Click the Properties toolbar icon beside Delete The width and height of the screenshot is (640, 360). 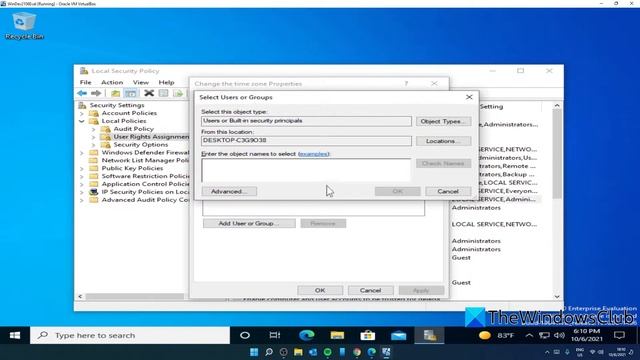pyautogui.click(x=164, y=93)
